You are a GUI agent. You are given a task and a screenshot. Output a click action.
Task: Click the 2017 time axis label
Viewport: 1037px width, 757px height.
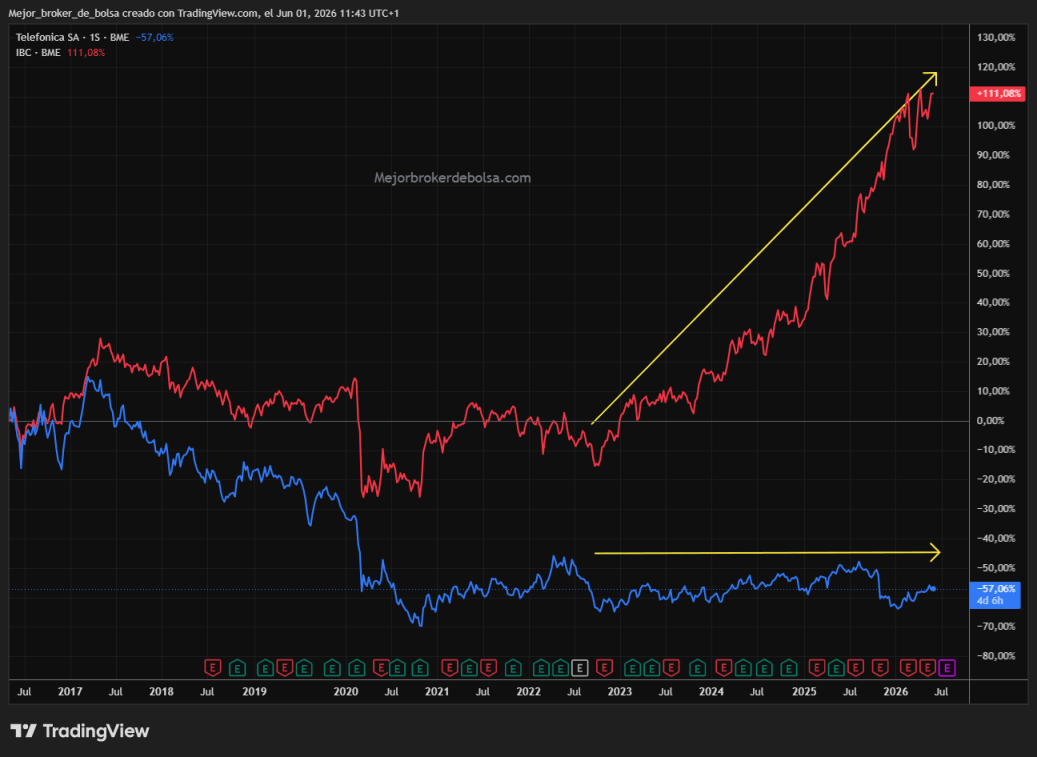pyautogui.click(x=70, y=692)
